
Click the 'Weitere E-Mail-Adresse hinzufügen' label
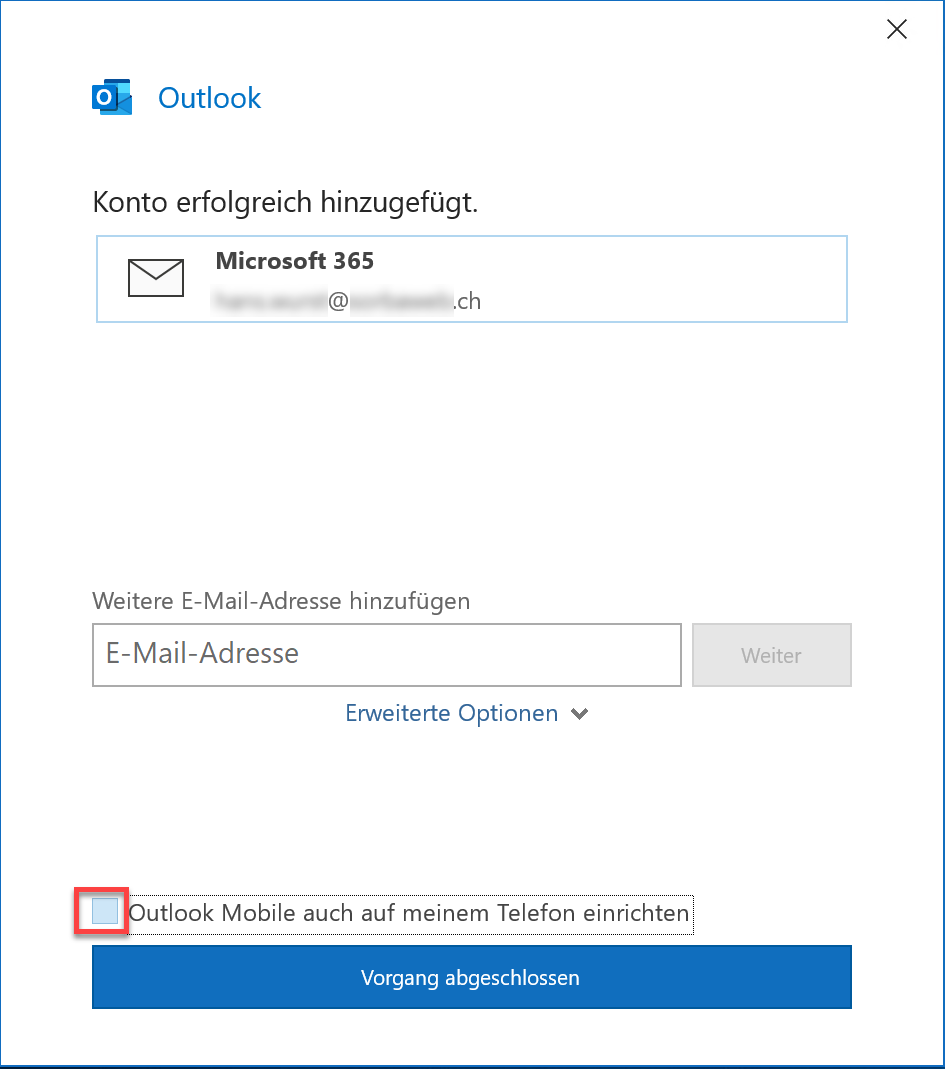[281, 601]
